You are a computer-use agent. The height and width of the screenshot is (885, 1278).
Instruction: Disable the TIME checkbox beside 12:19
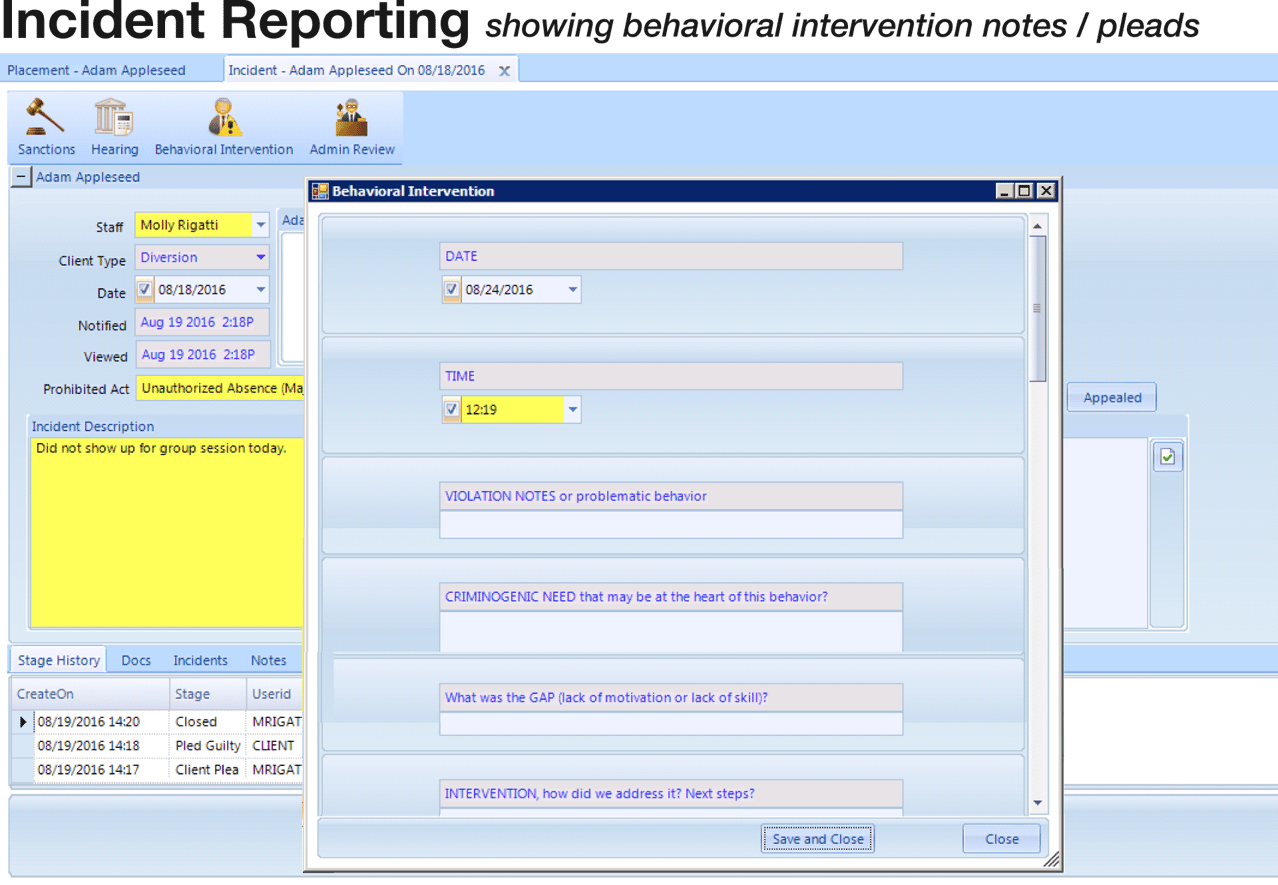tap(451, 409)
